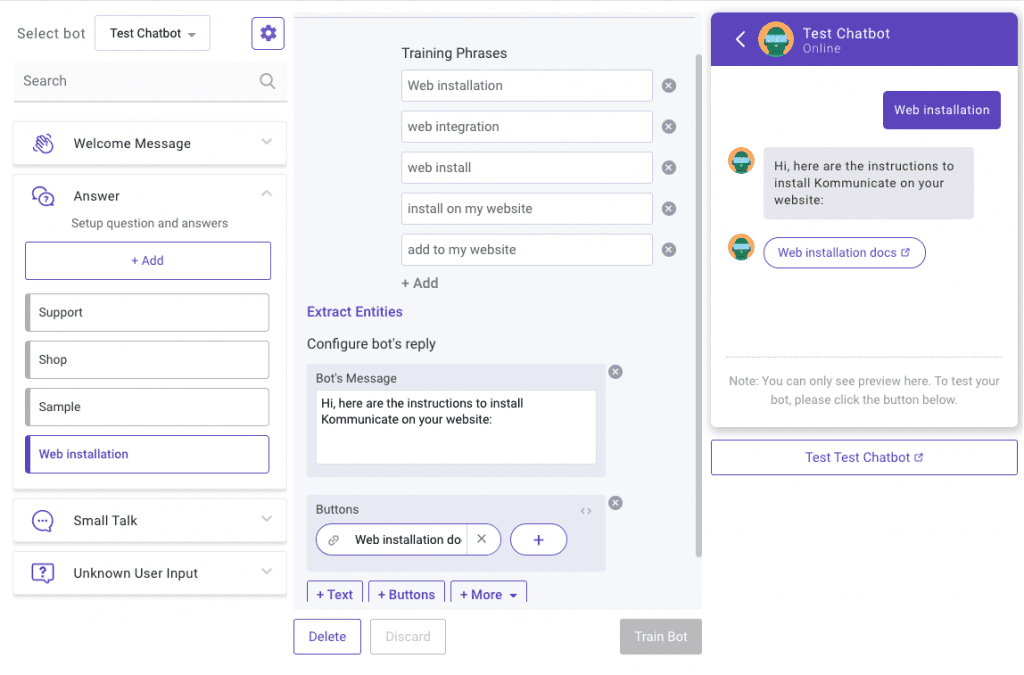This screenshot has height=675, width=1024.
Task: Click the Train Bot button
Action: pyautogui.click(x=661, y=636)
